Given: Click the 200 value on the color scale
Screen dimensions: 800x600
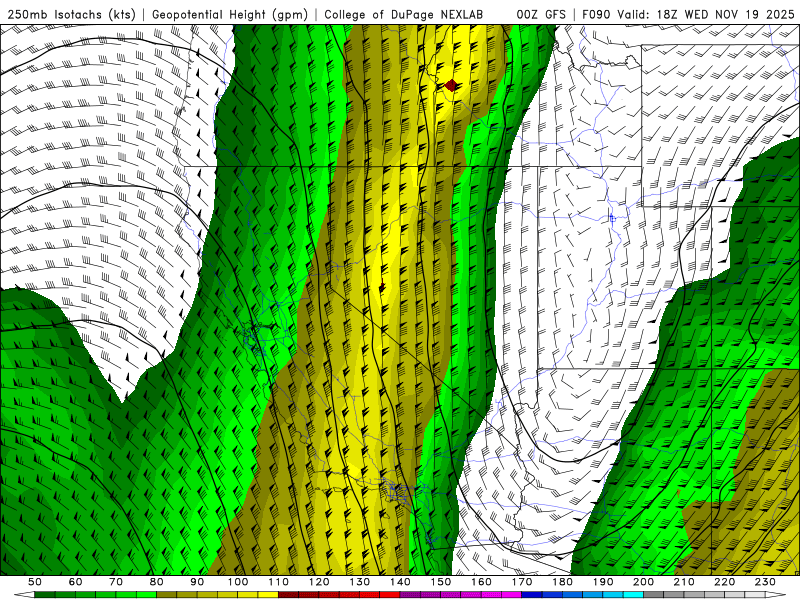Looking at the screenshot, I should (643, 582).
